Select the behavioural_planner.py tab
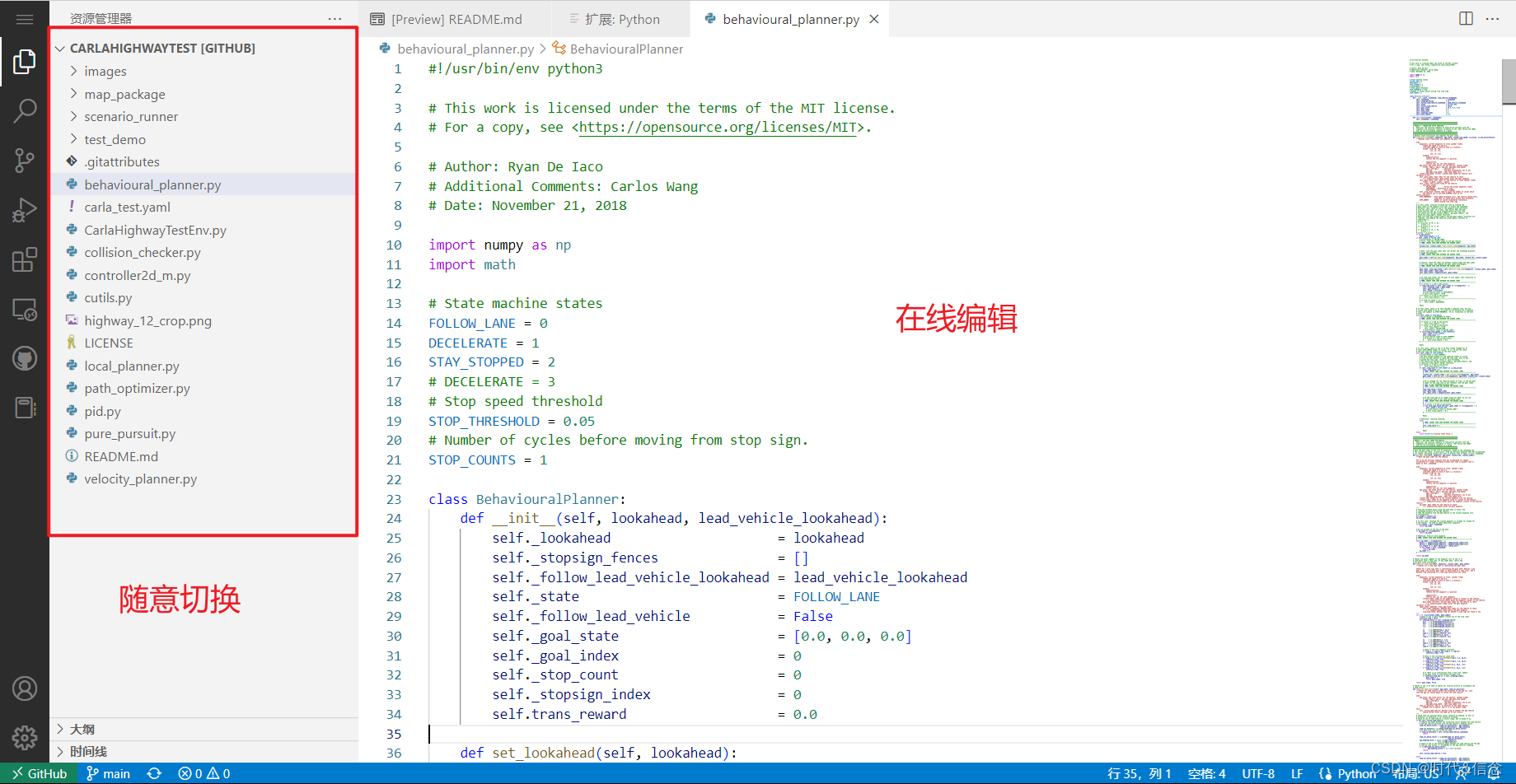 (x=790, y=19)
